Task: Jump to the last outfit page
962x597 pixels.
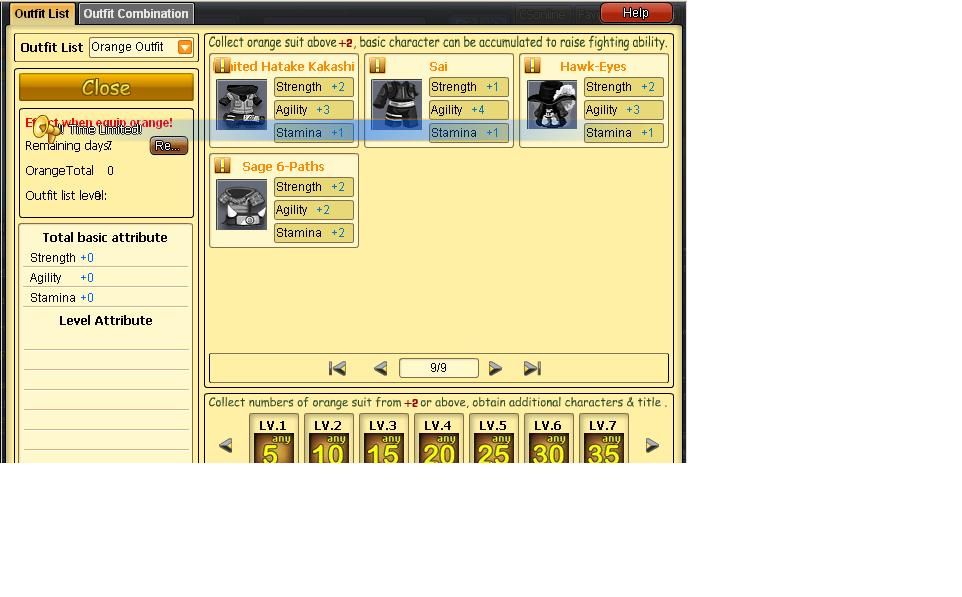Action: 532,368
